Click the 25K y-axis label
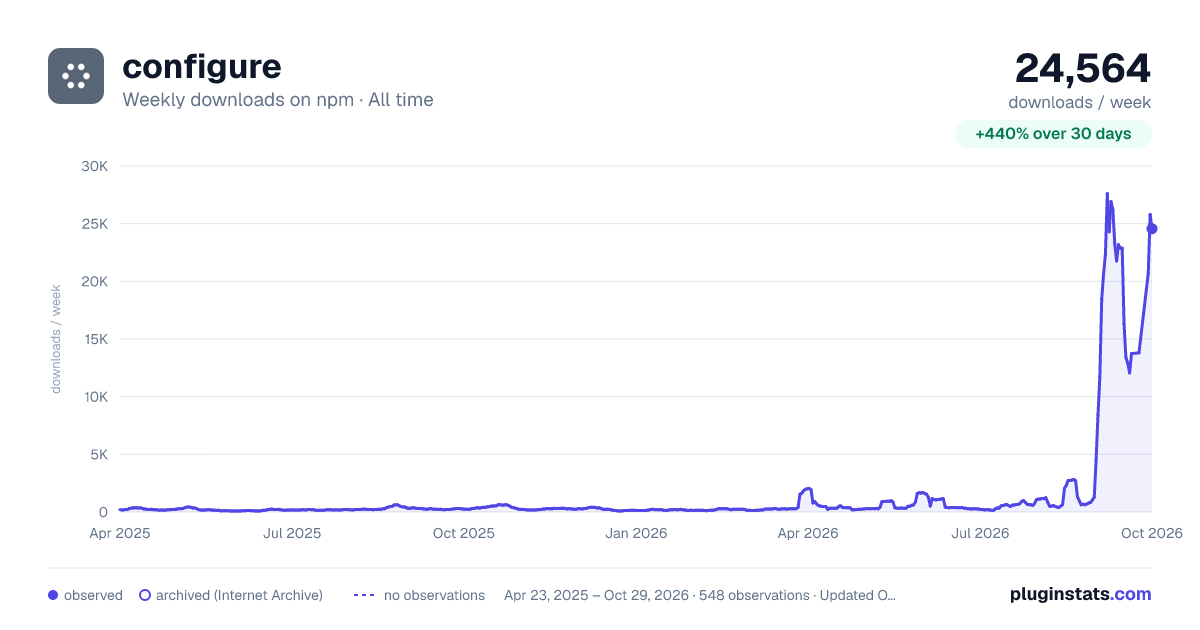The height and width of the screenshot is (630, 1200). pyautogui.click(x=94, y=224)
